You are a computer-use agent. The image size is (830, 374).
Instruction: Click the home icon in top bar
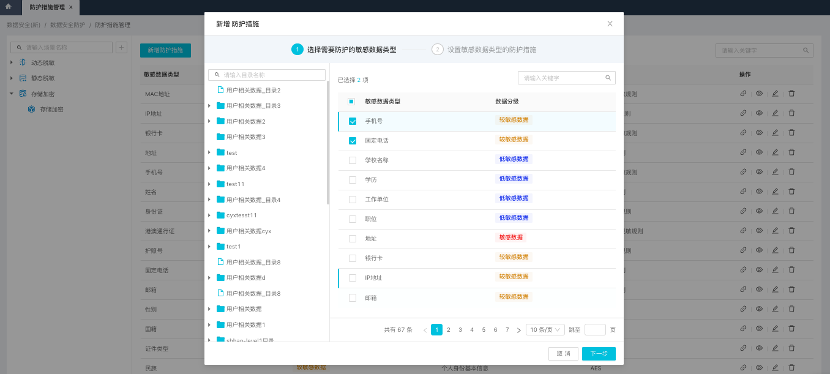[x=8, y=7]
